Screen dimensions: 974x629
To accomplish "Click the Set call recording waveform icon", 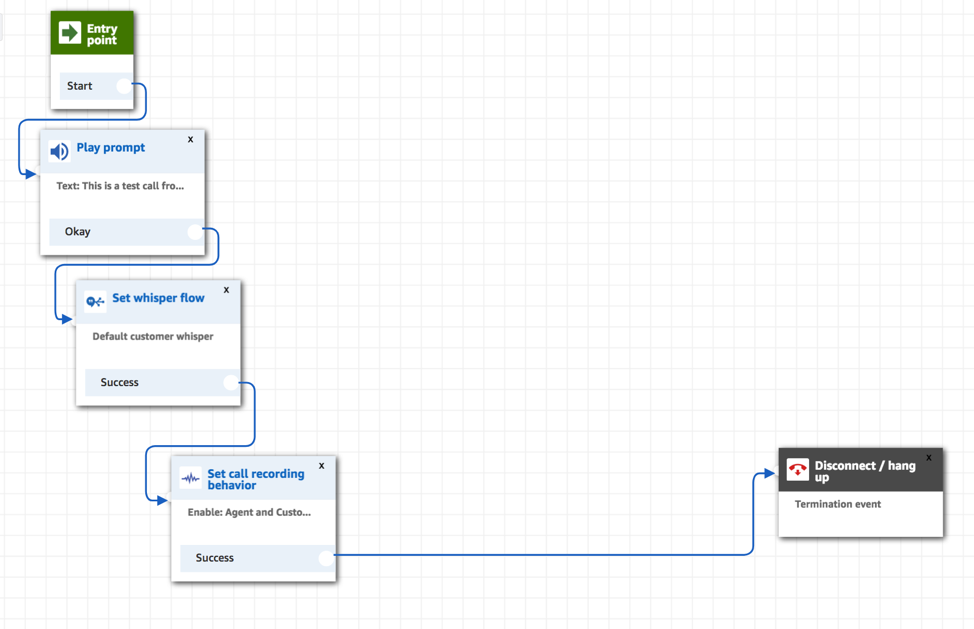I will (189, 479).
